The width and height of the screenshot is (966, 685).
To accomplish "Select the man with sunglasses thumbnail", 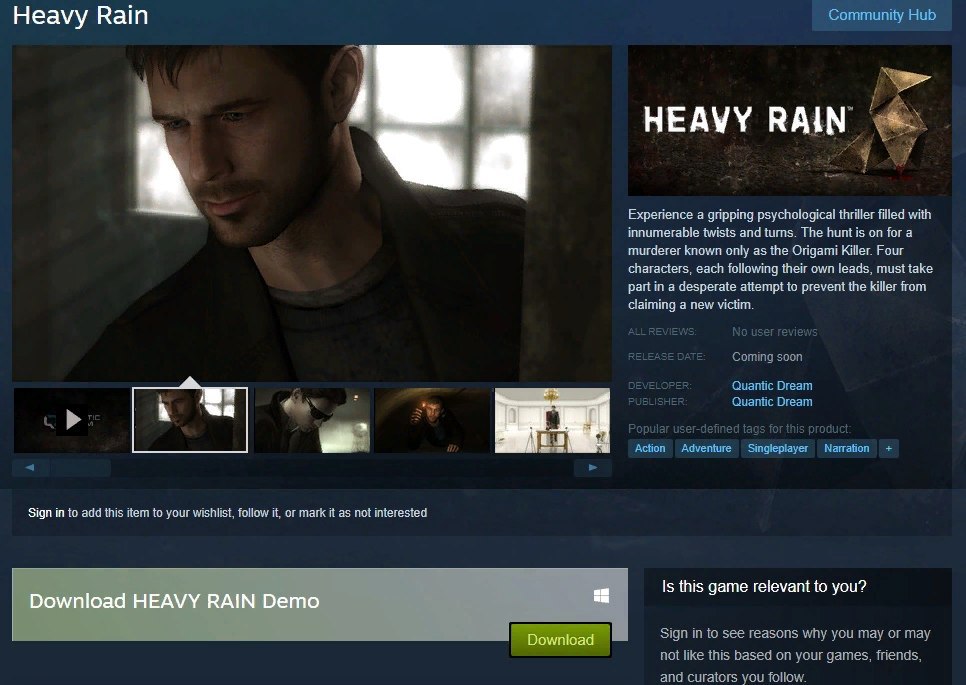I will pyautogui.click(x=312, y=420).
